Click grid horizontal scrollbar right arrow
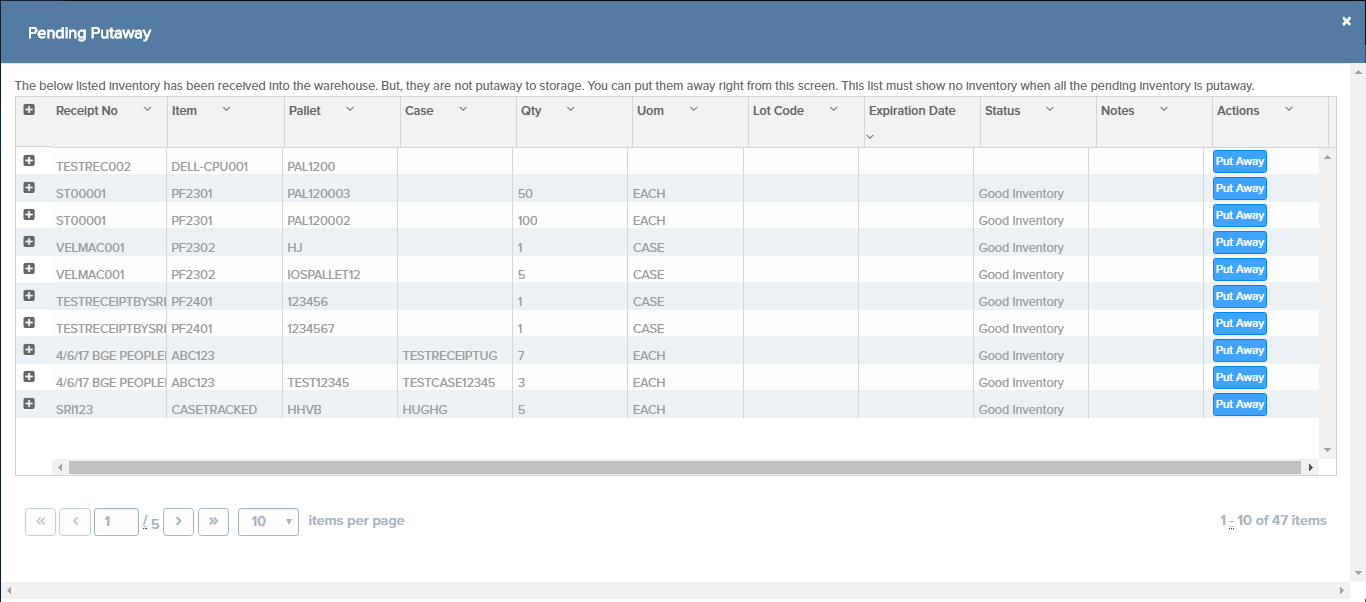 click(x=1311, y=467)
